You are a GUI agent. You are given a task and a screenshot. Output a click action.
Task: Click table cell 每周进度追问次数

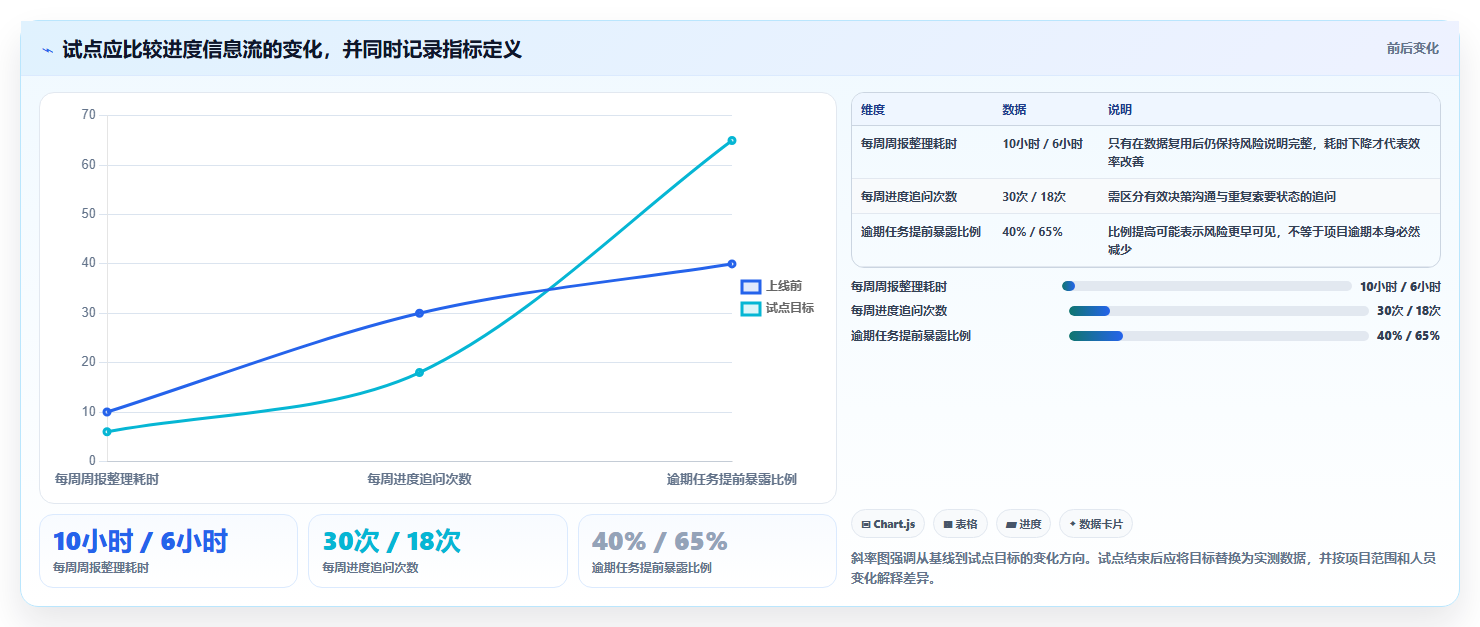pyautogui.click(x=909, y=197)
